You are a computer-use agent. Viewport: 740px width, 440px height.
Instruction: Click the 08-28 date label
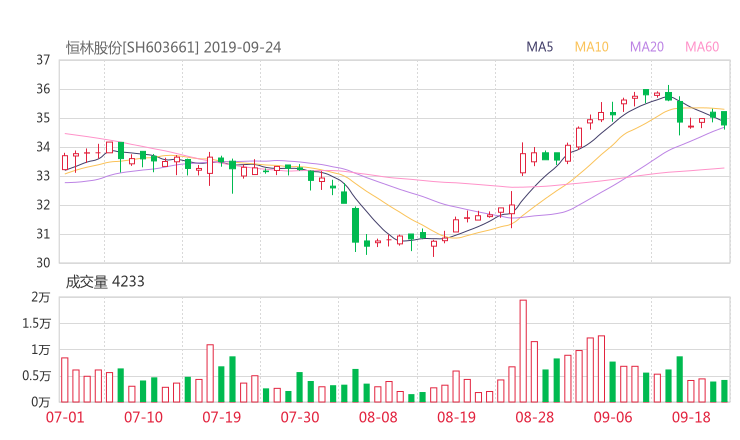535,417
